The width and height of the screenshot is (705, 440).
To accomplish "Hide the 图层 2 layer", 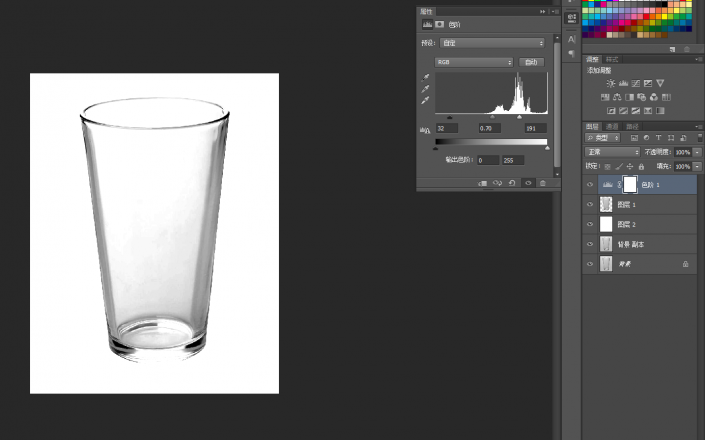I will click(x=590, y=224).
